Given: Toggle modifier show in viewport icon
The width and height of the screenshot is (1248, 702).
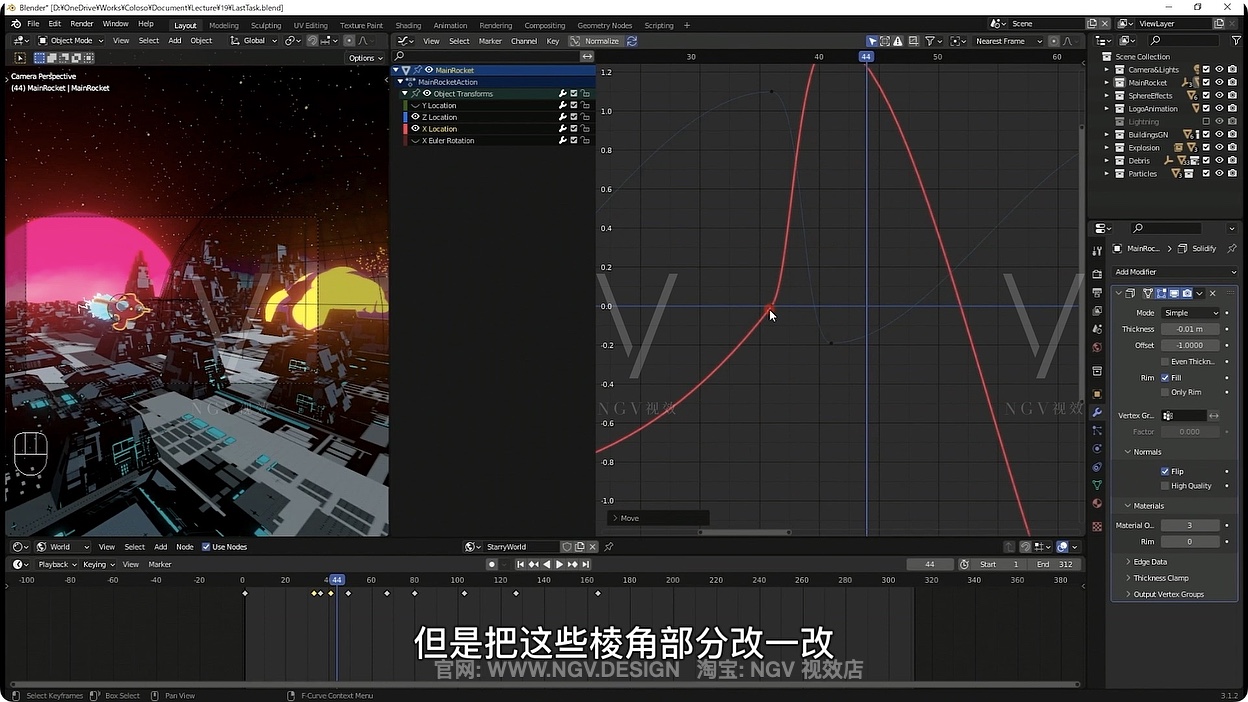Looking at the screenshot, I should (x=1174, y=293).
